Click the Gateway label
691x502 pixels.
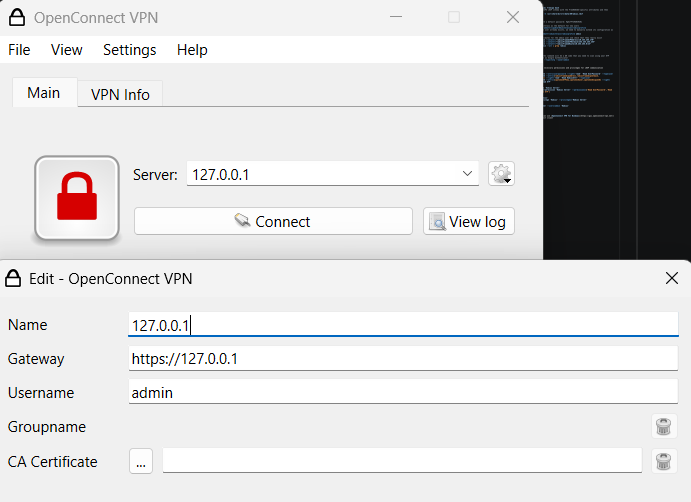click(36, 359)
